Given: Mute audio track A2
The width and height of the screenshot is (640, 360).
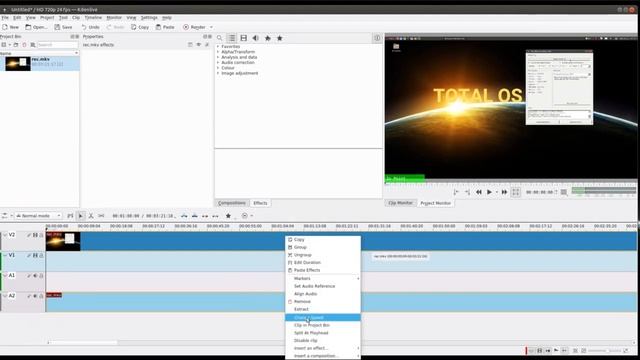Looking at the screenshot, I should (35, 296).
